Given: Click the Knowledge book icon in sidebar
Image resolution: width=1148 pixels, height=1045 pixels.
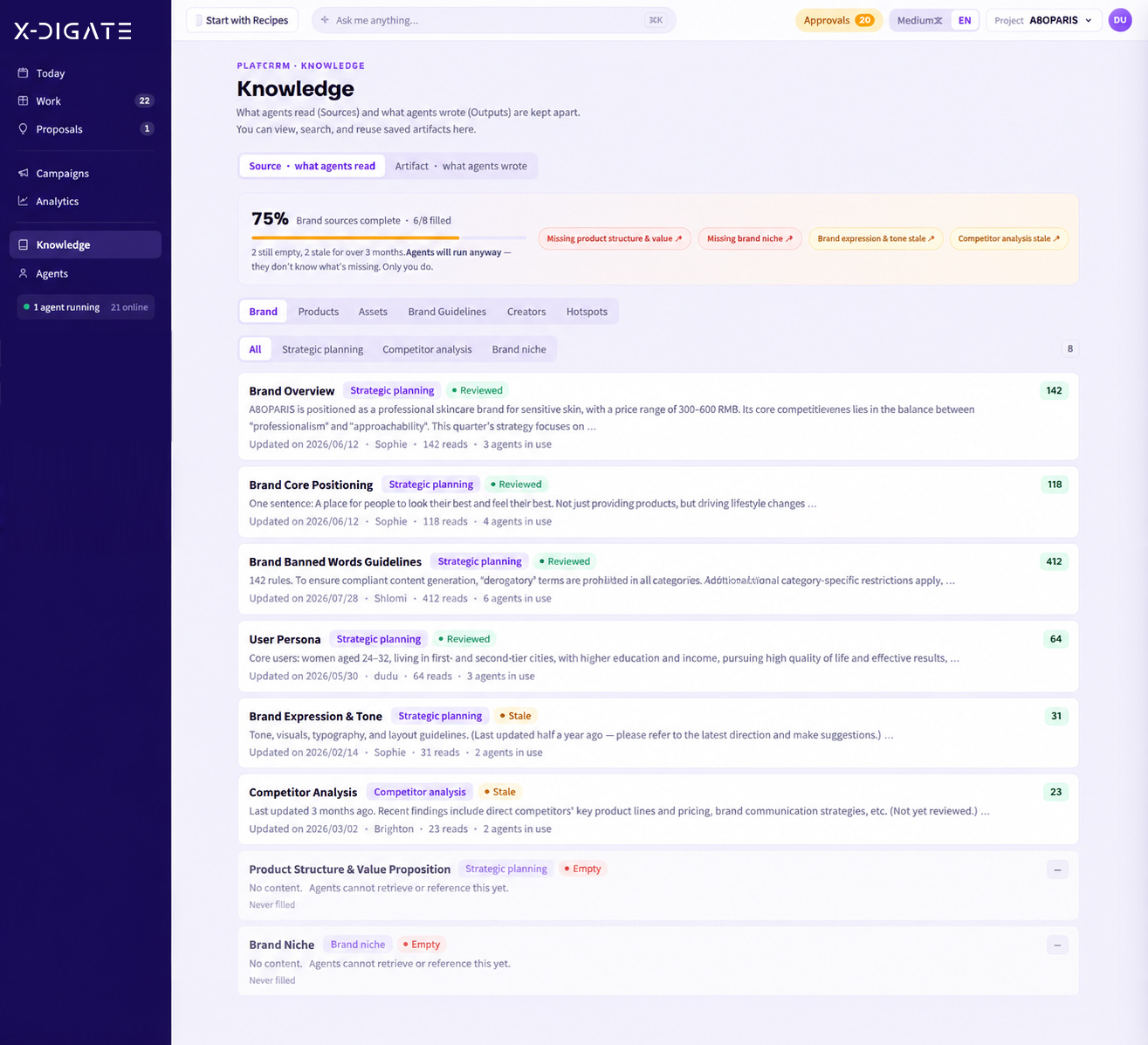Looking at the screenshot, I should tap(24, 245).
